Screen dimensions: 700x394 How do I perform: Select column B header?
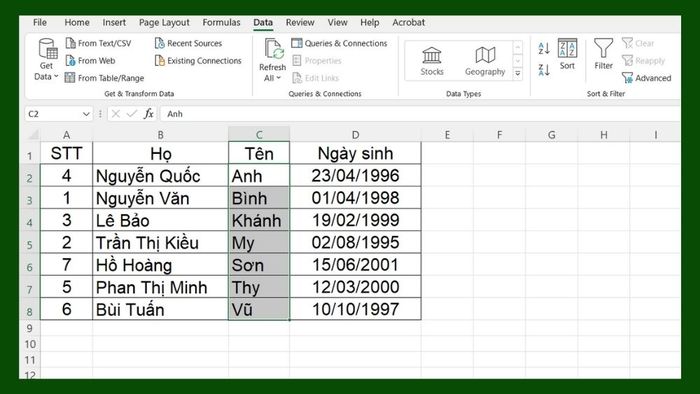[x=160, y=134]
